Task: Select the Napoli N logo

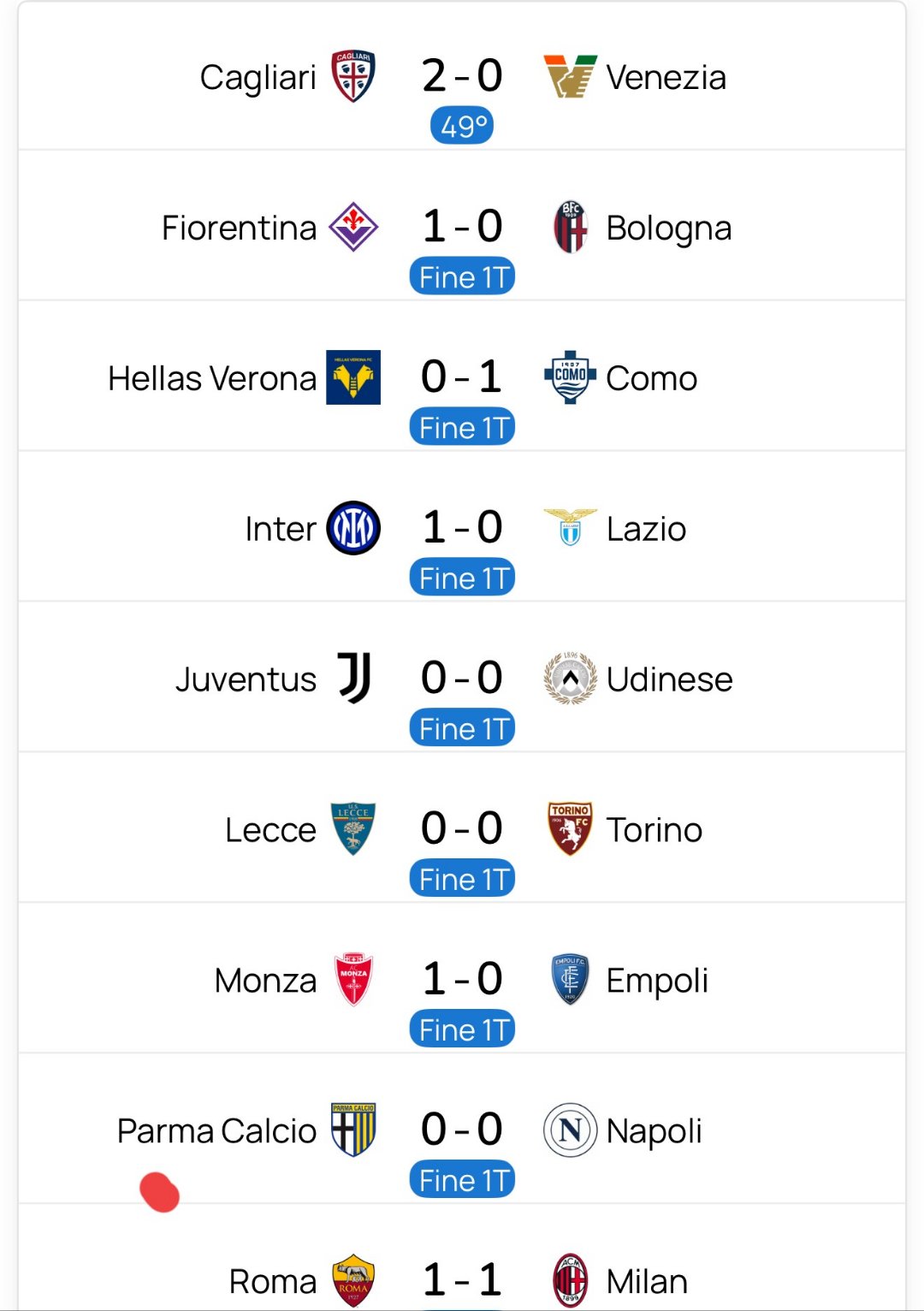Action: tap(570, 1130)
